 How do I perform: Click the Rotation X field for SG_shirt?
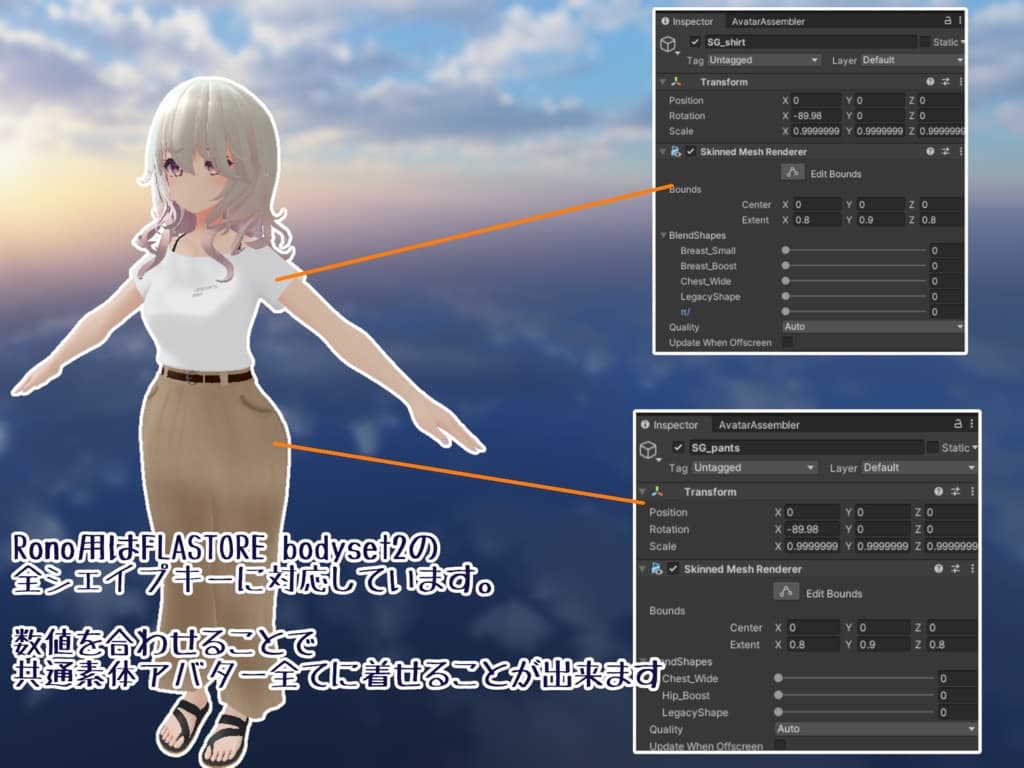click(816, 116)
